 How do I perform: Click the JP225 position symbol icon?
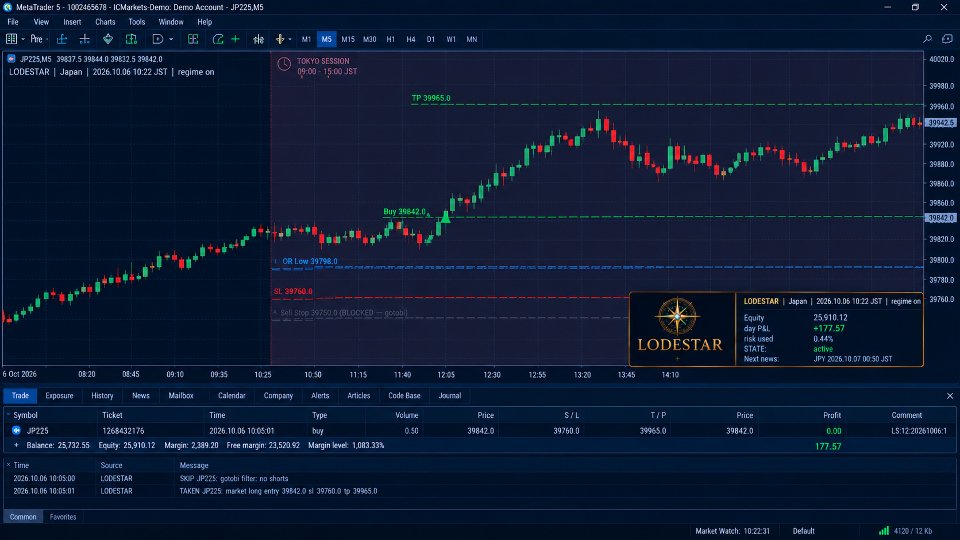point(16,430)
